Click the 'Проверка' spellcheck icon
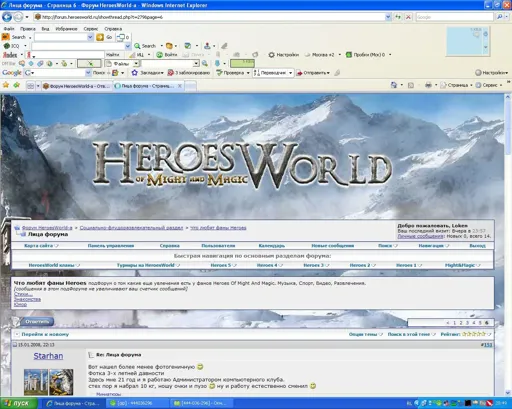Image resolution: width=512 pixels, height=409 pixels. tap(219, 73)
